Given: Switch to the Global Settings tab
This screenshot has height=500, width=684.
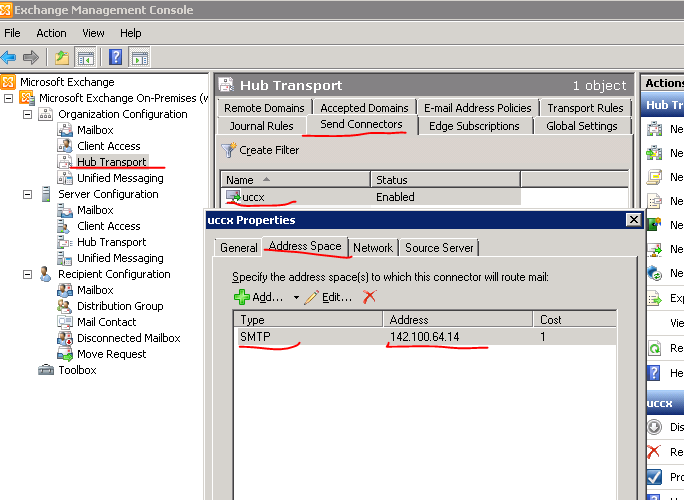Looking at the screenshot, I should [x=582, y=126].
